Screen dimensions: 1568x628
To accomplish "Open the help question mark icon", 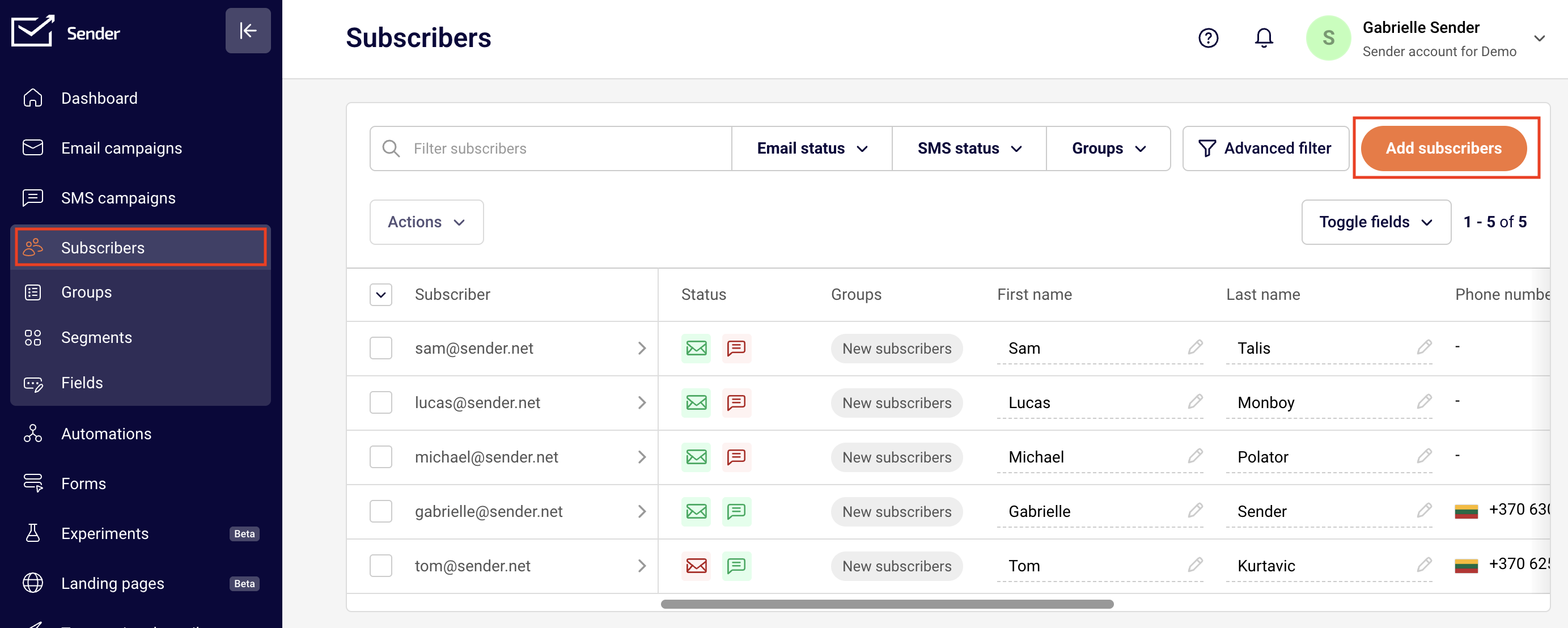I will point(1207,38).
